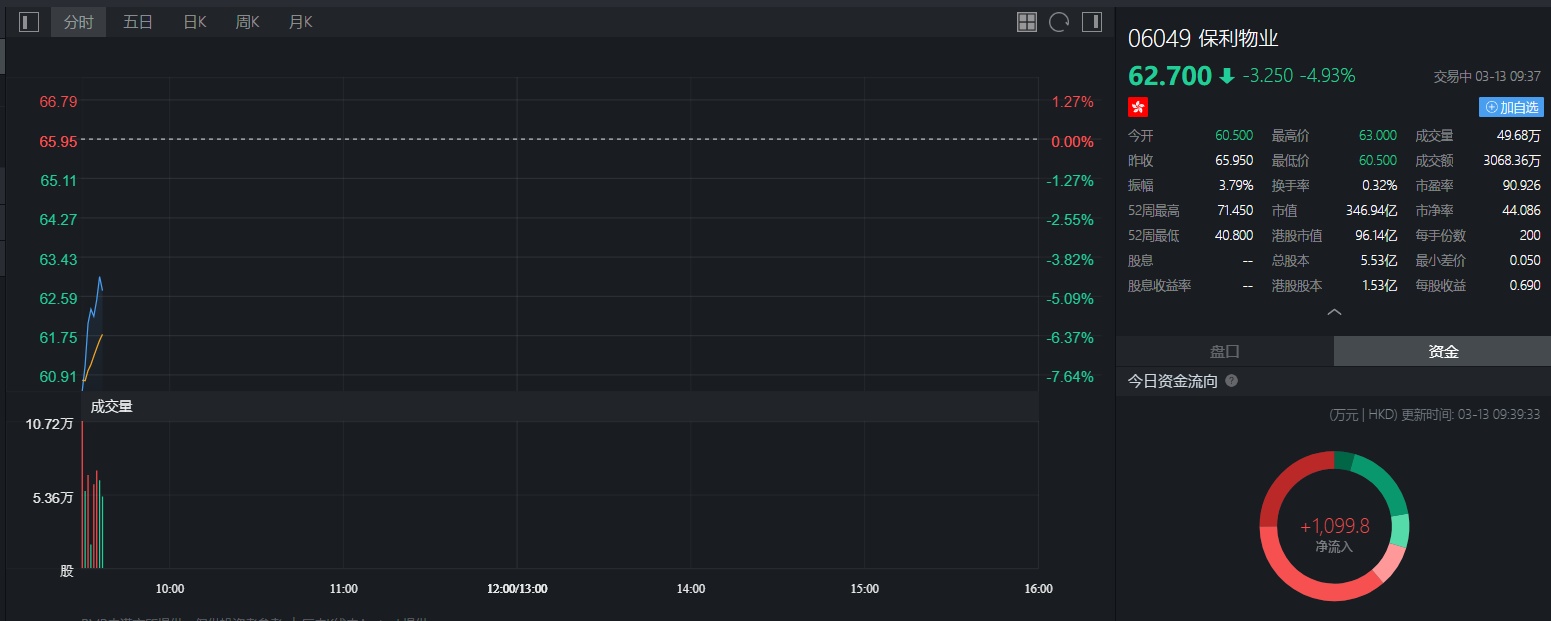1551x621 pixels.
Task: Click the 最低价 value 60.500
Action: pos(1378,160)
